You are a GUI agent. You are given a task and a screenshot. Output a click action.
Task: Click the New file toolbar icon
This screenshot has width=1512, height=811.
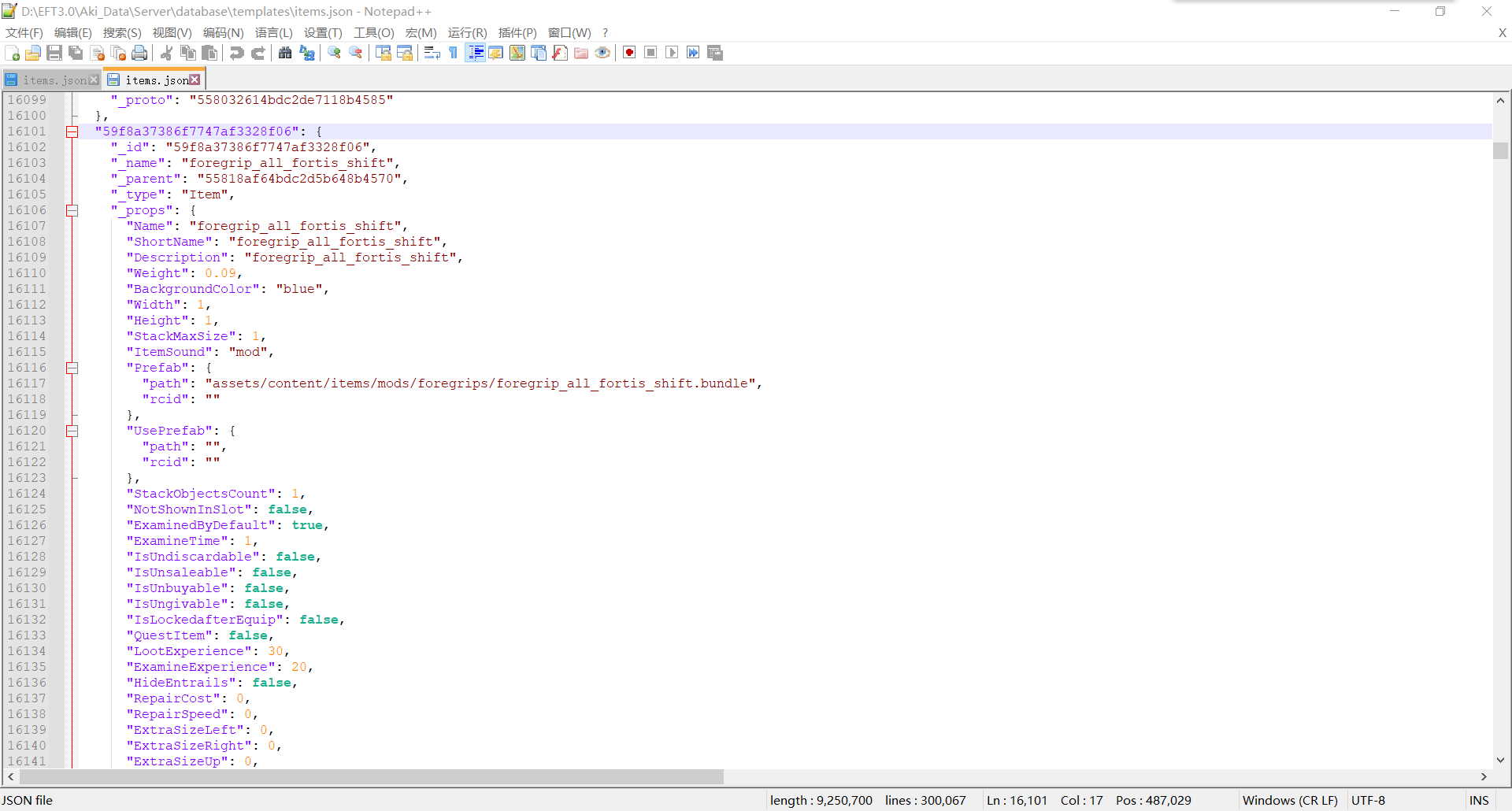point(13,53)
